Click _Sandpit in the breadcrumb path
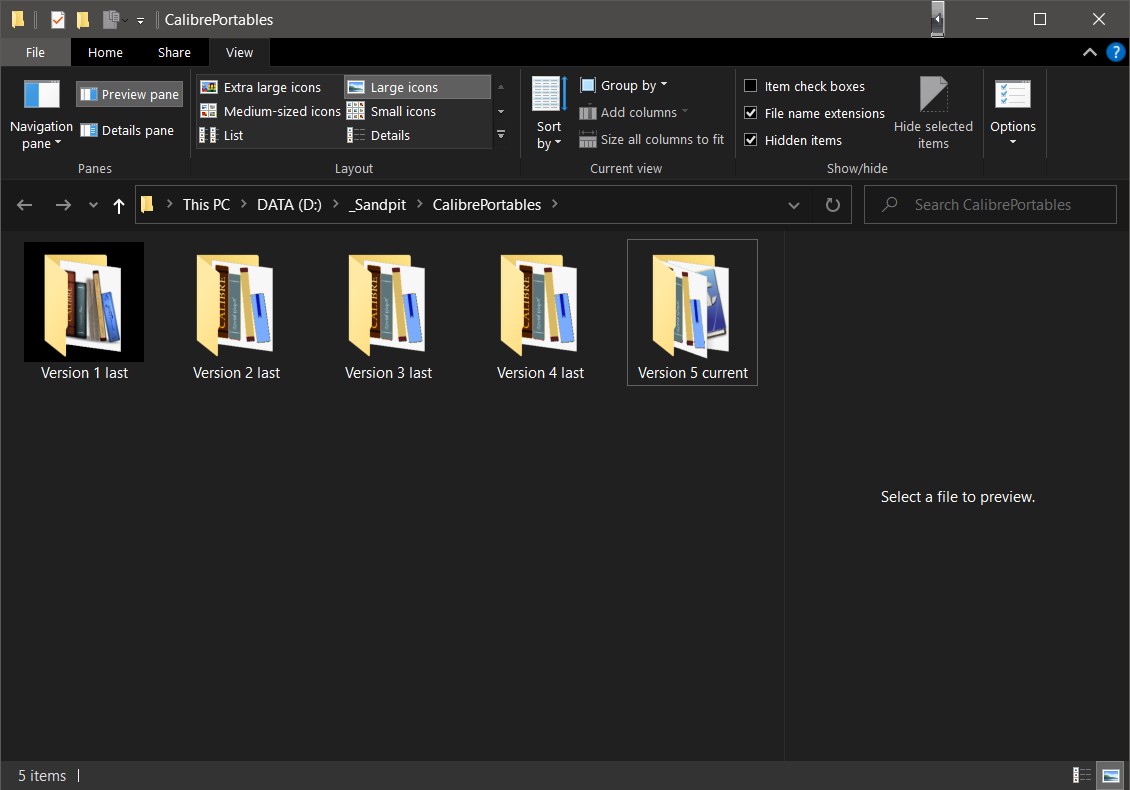 click(x=377, y=205)
